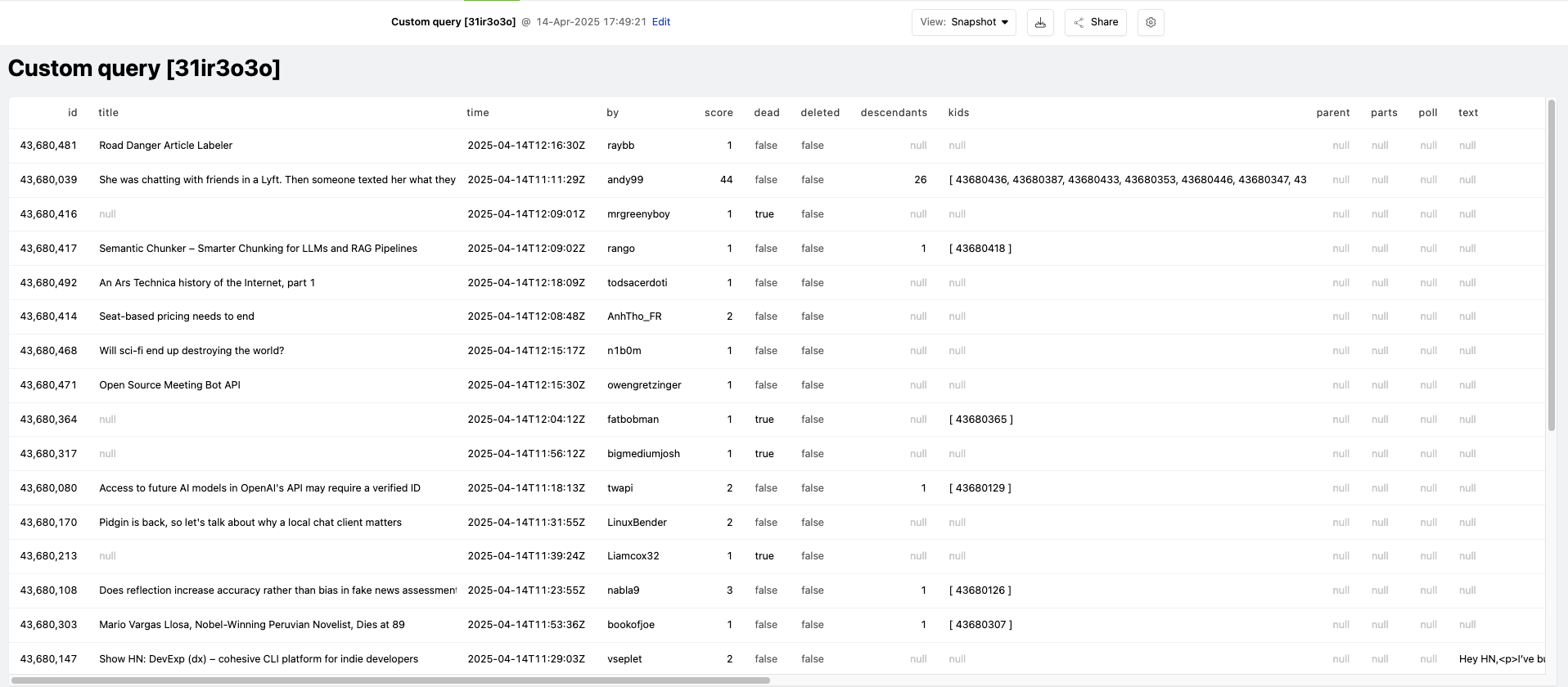Click the descendants column header
1568x687 pixels.
click(893, 113)
